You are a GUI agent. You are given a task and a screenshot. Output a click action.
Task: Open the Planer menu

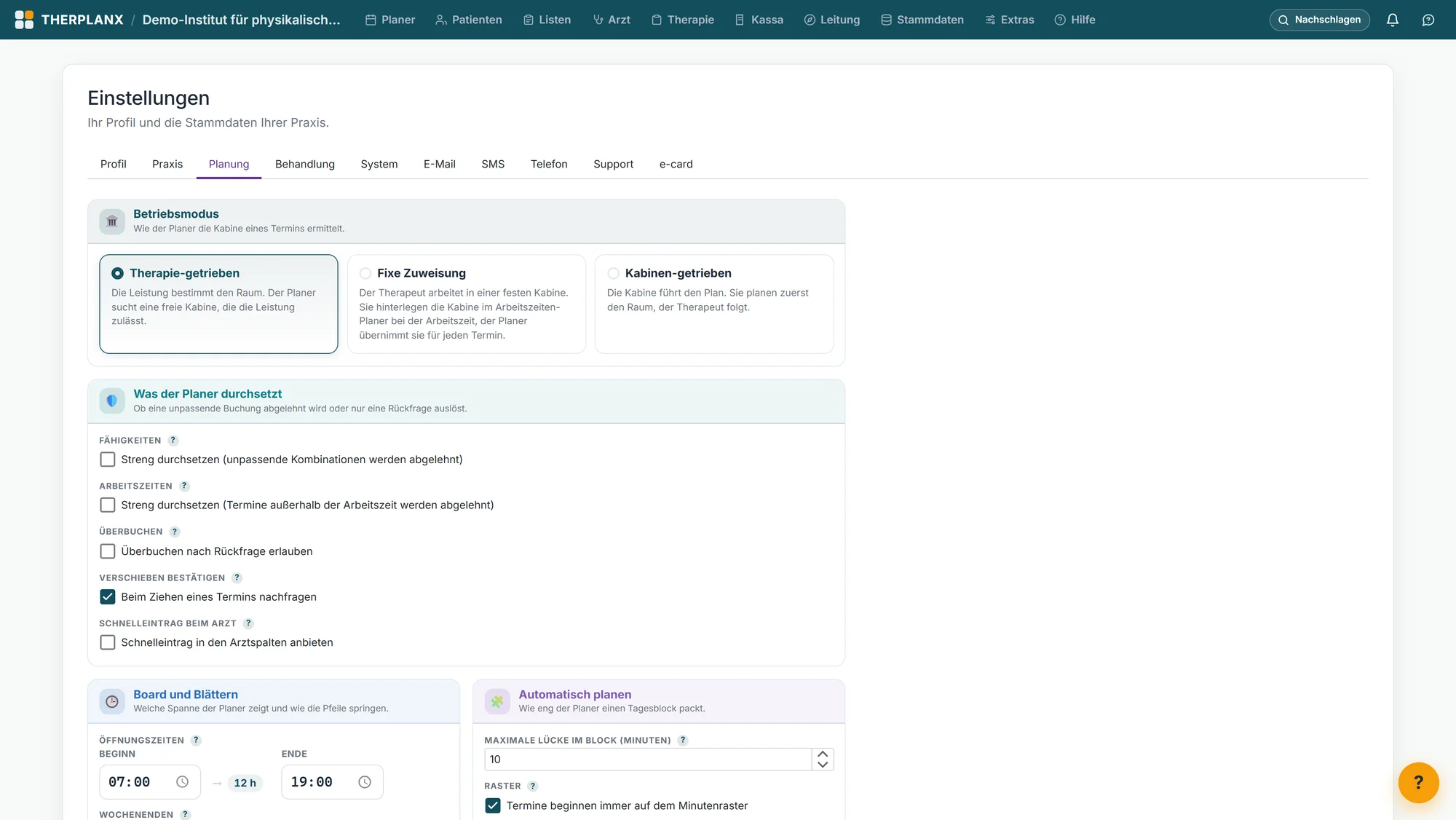(x=390, y=20)
